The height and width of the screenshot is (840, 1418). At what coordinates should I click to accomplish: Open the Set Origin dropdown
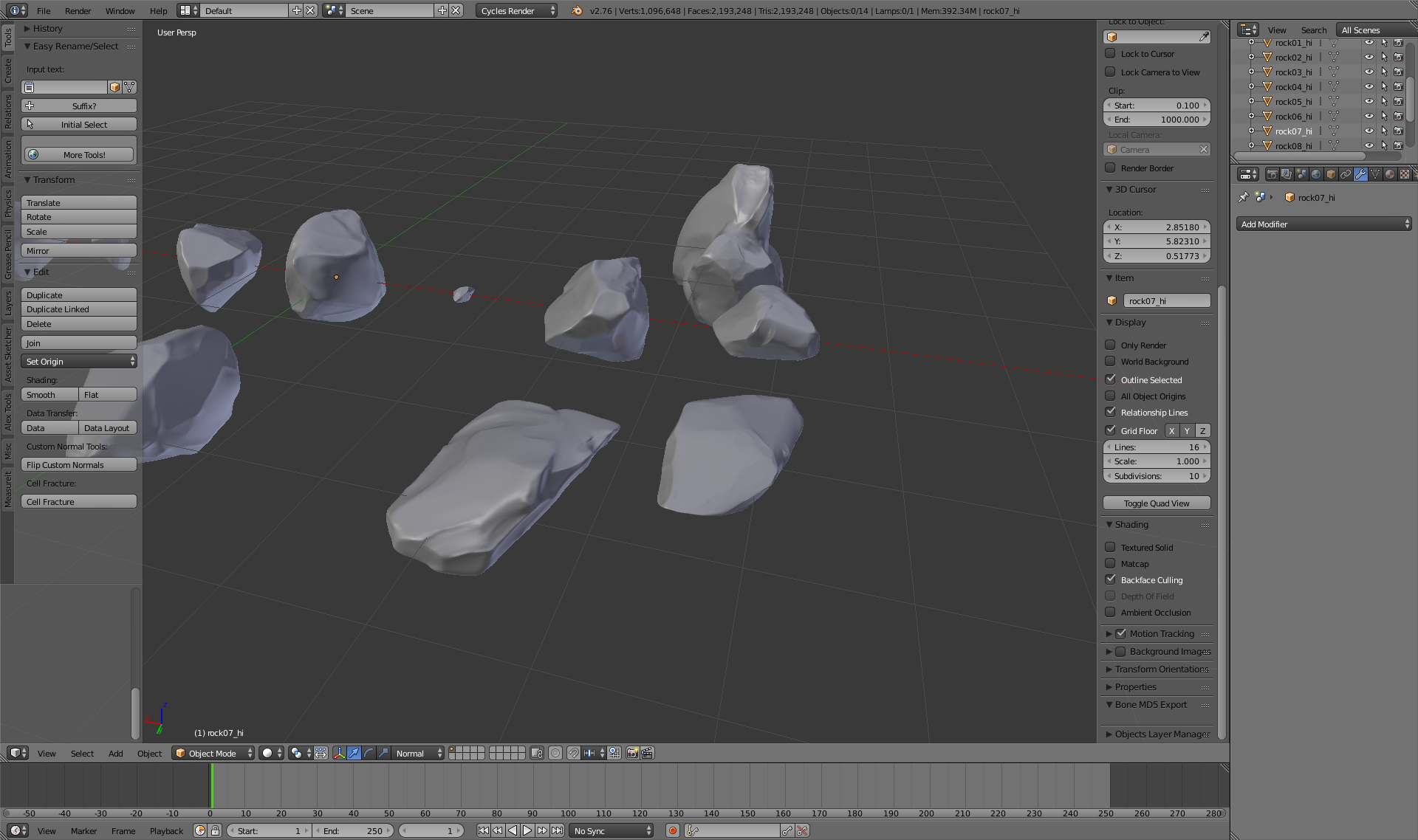[79, 362]
